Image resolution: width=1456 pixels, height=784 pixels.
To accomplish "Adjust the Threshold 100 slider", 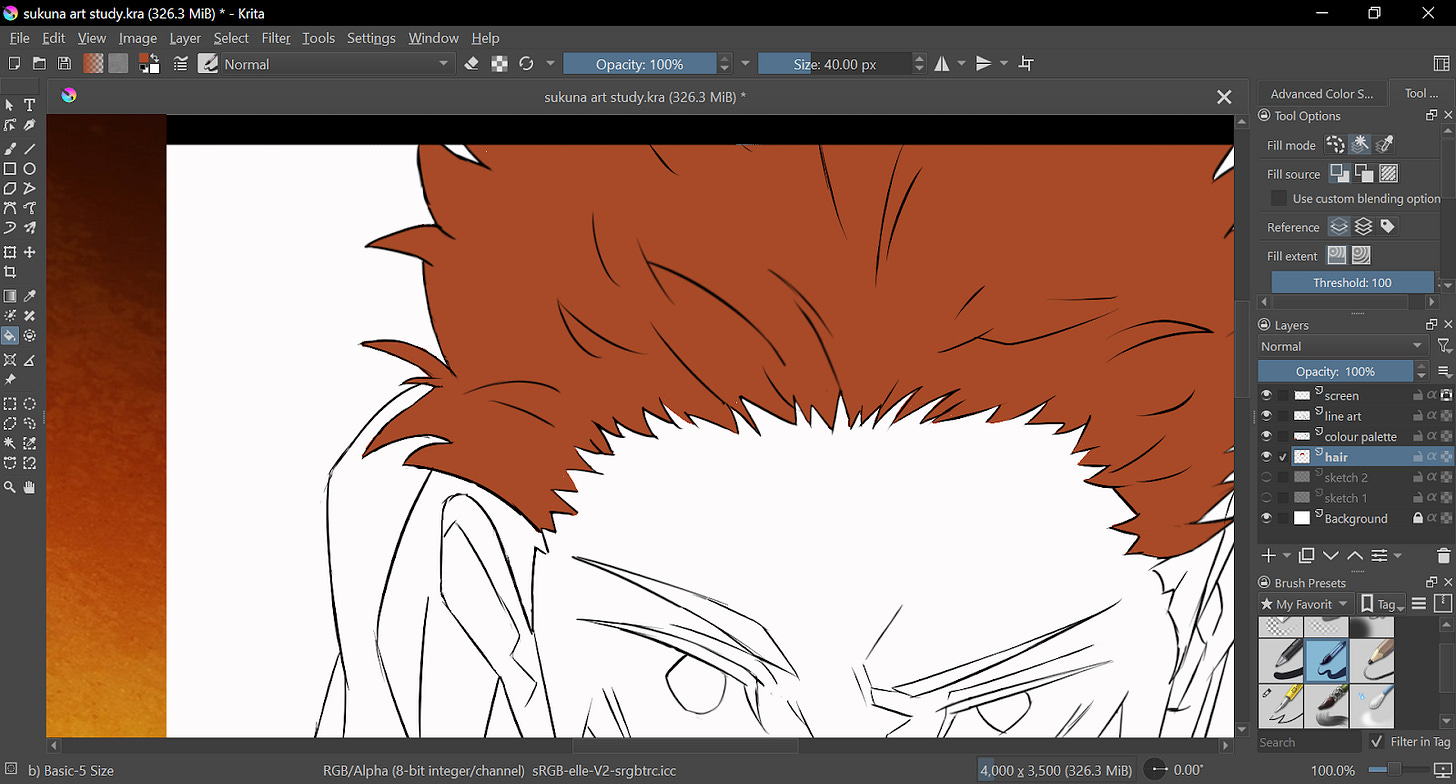I will pos(1352,282).
